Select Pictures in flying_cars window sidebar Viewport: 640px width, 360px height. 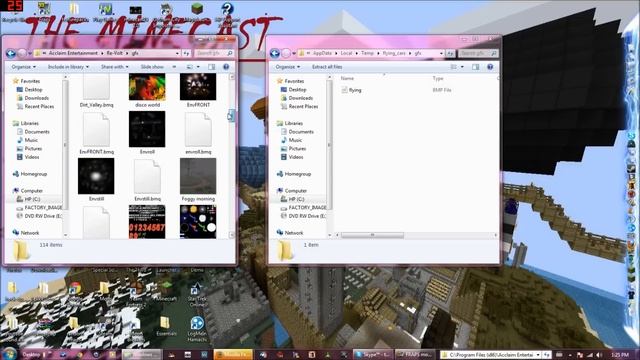click(x=293, y=149)
